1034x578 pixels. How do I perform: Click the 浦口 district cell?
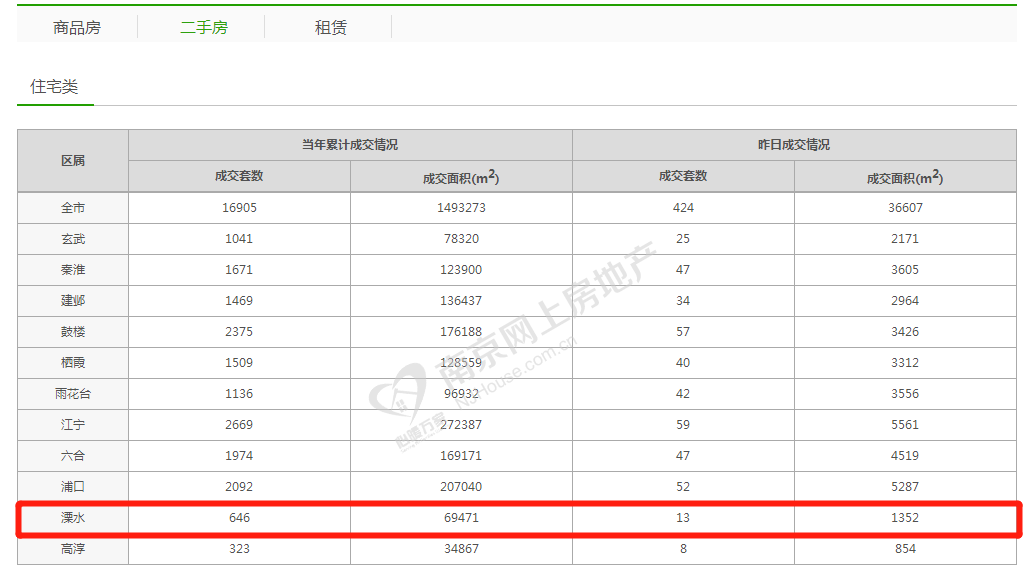pos(73,487)
